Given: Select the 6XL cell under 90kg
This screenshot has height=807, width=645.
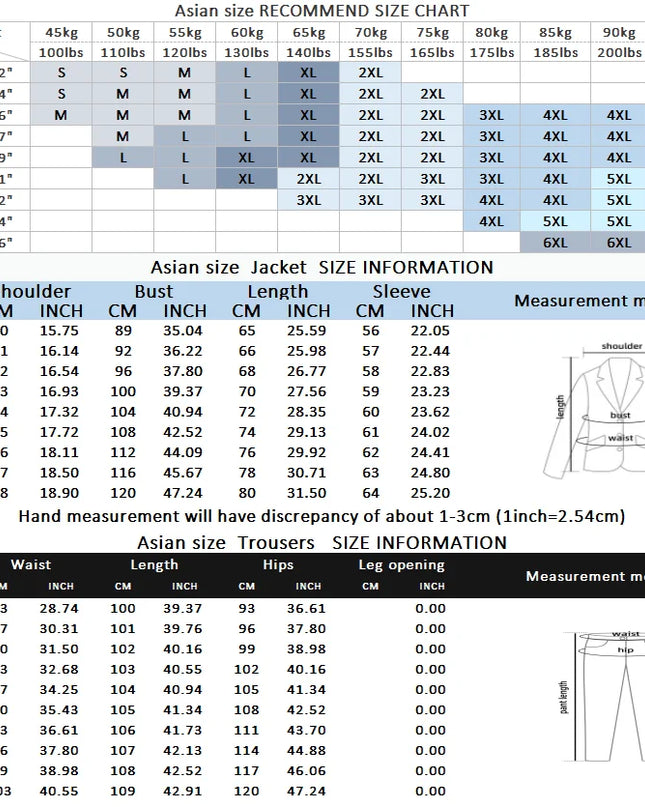Looking at the screenshot, I should pos(618,242).
